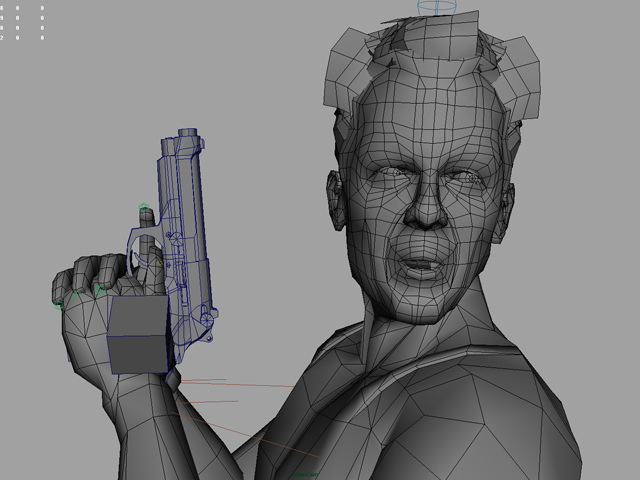
Task: Select the forearm below the hand
Action: (150, 420)
